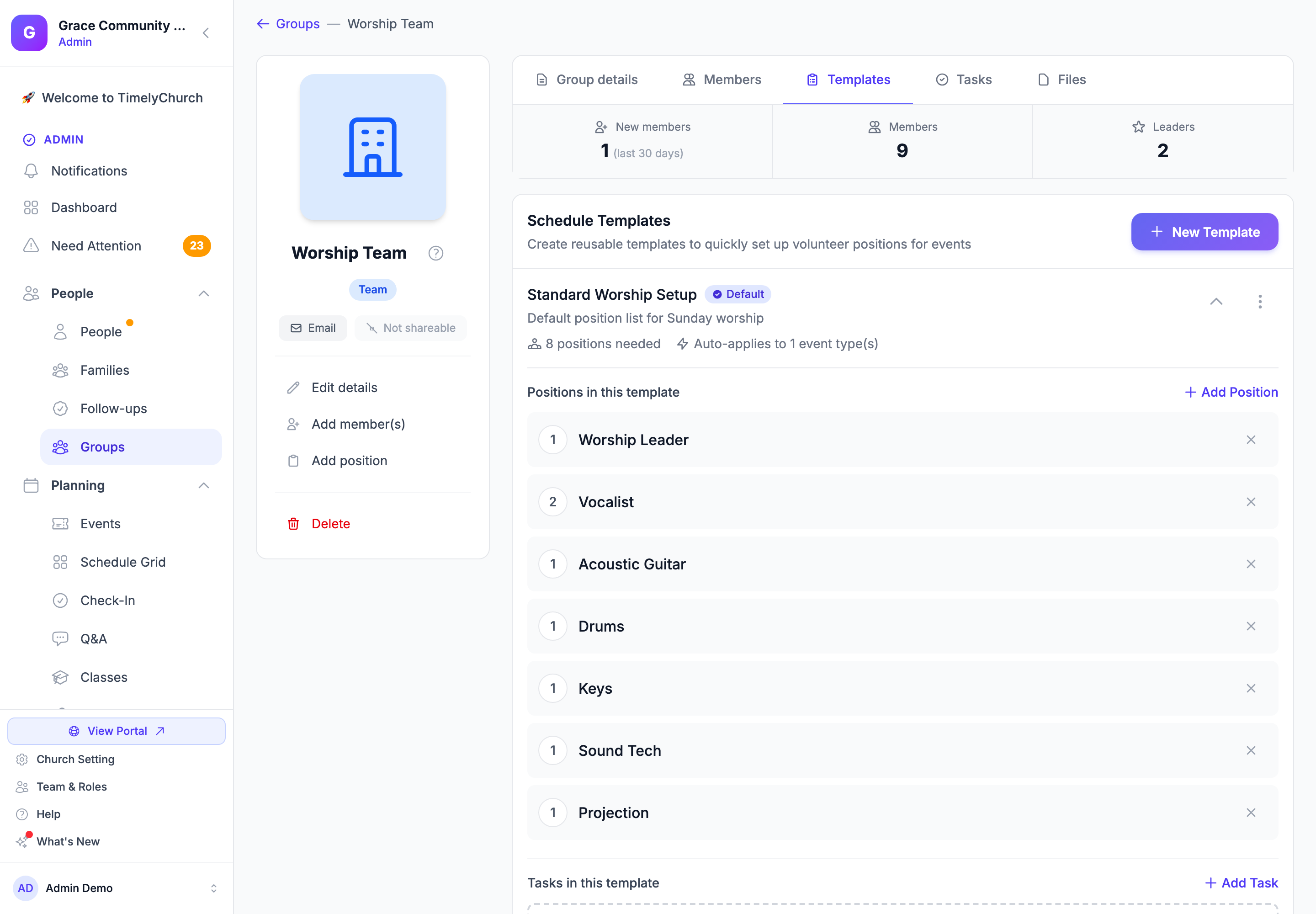
Task: Click the Not shareable chip
Action: 411,328
